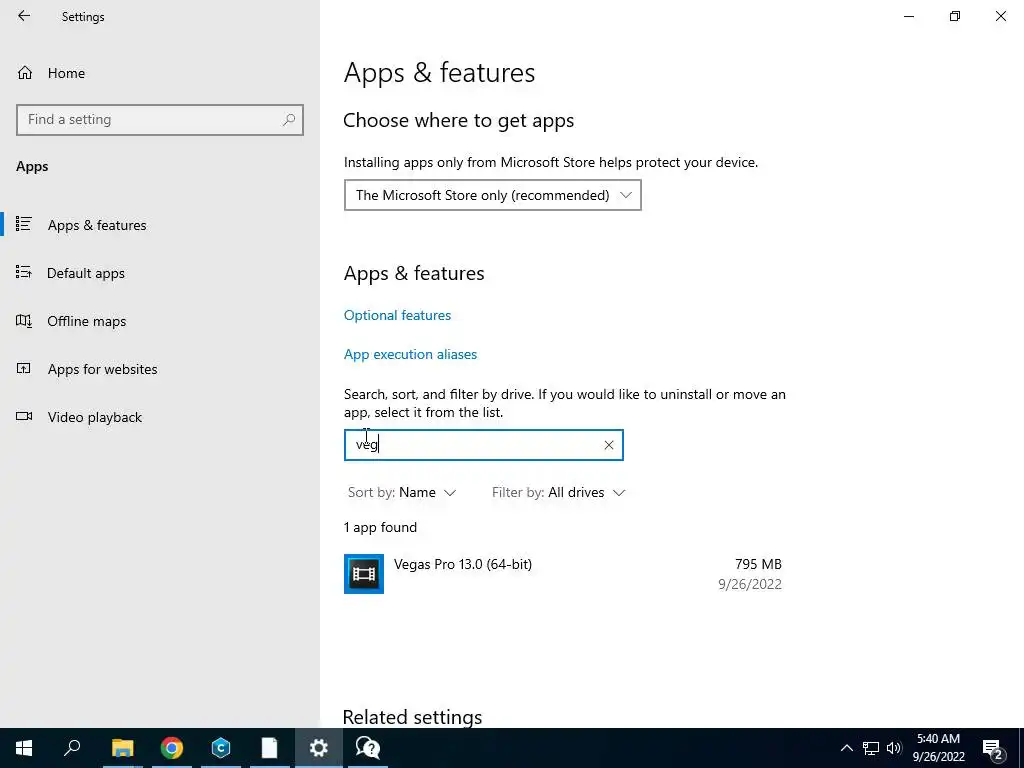Click the 9/26/2022 install date of Vegas Pro
Screen dimensions: 1024x768
coord(750,584)
